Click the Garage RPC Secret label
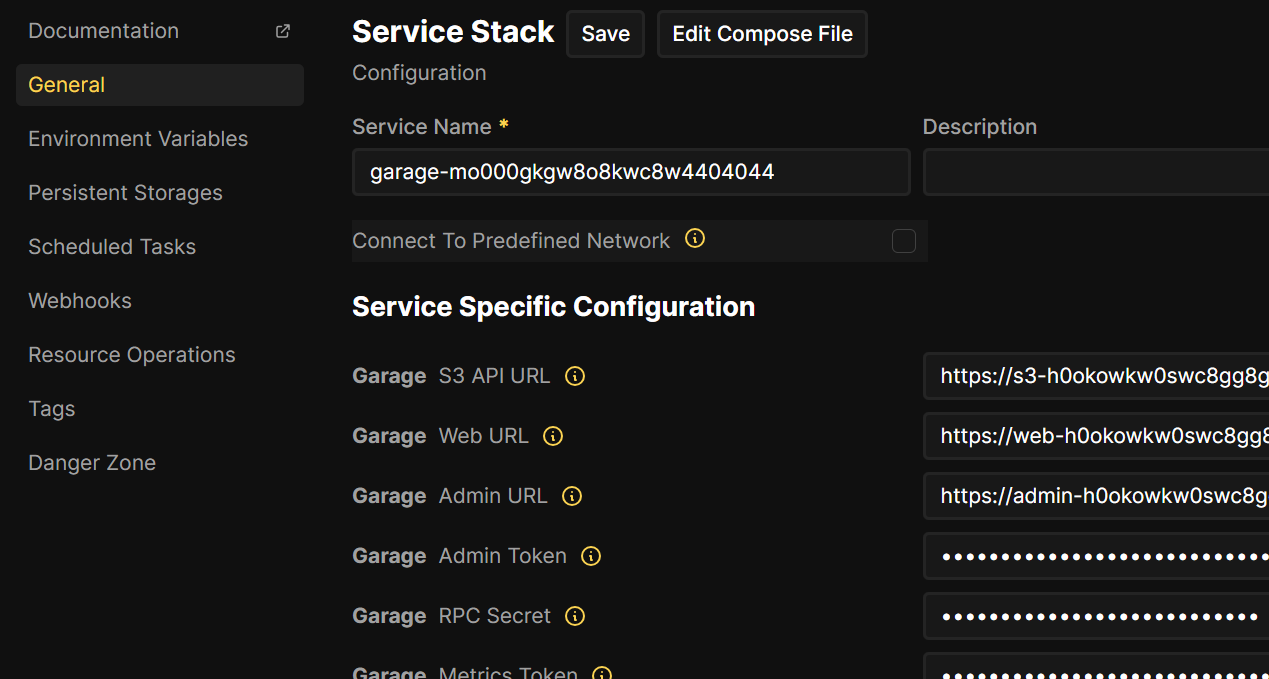Screen dimensions: 1269x679 click(x=451, y=616)
